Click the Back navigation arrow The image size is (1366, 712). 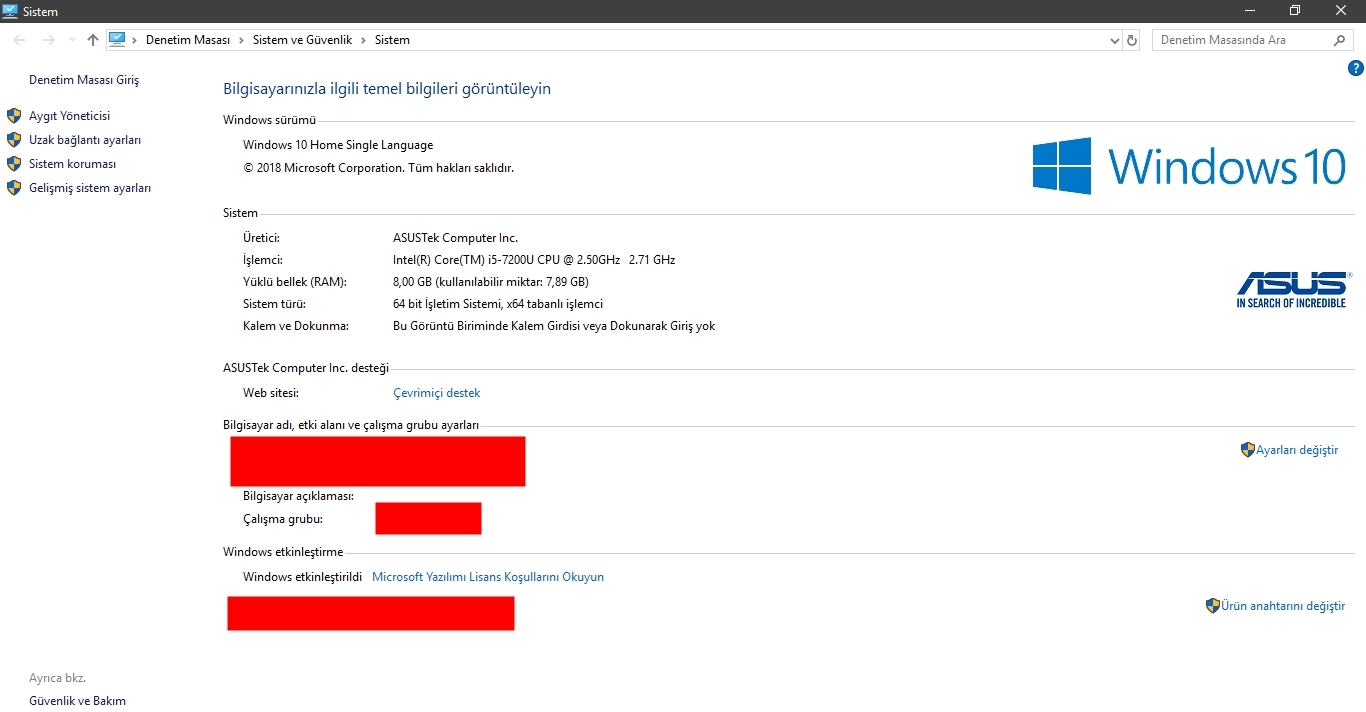click(x=19, y=40)
